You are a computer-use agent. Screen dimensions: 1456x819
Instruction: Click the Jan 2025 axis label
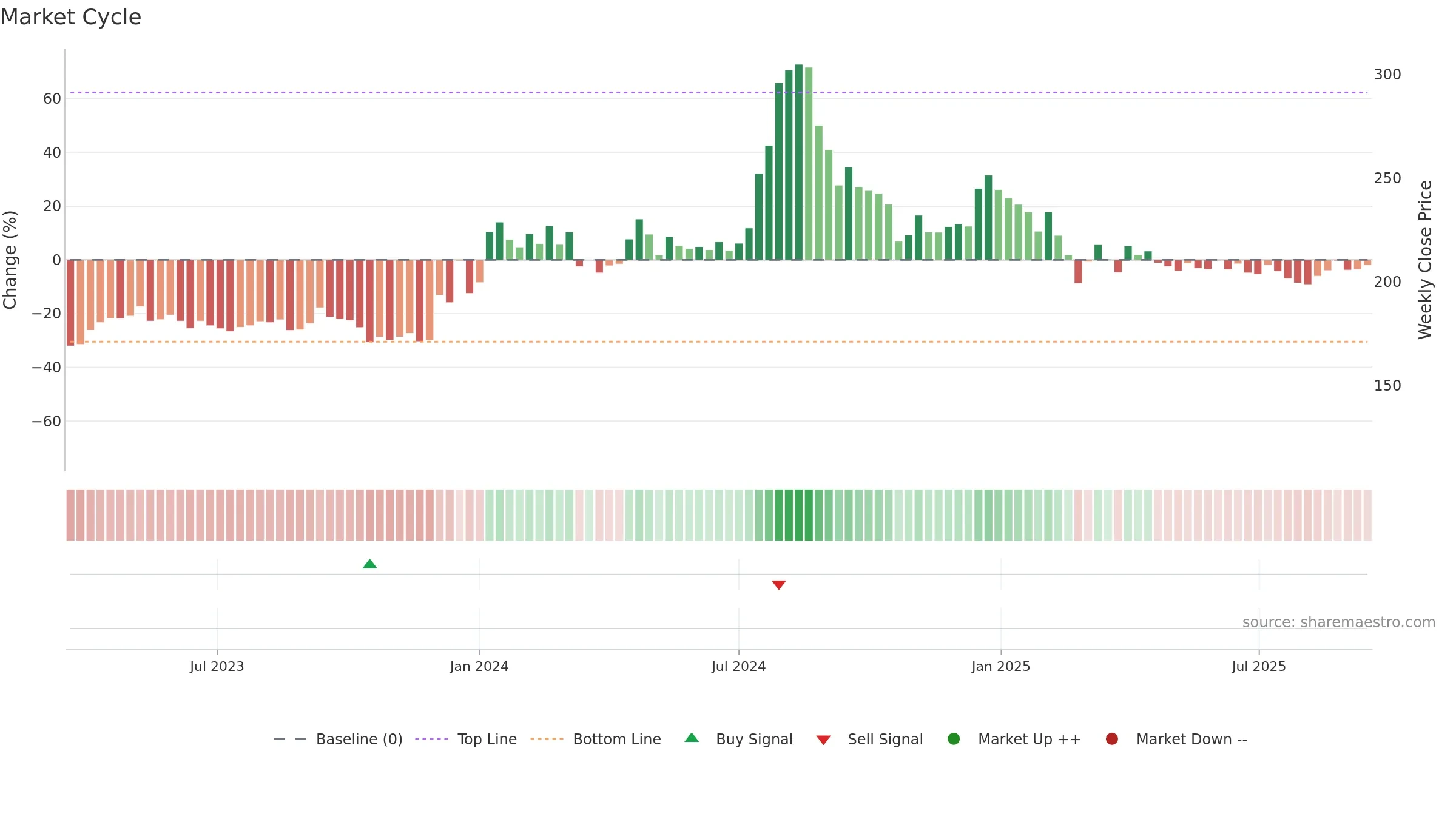pos(1001,666)
